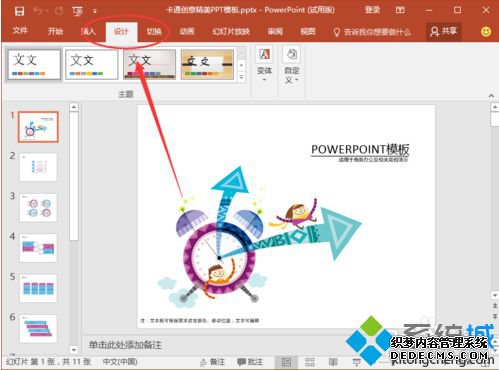Image resolution: width=499 pixels, height=370 pixels.
Task: Select slide 2 thumbnail
Action: [38, 167]
